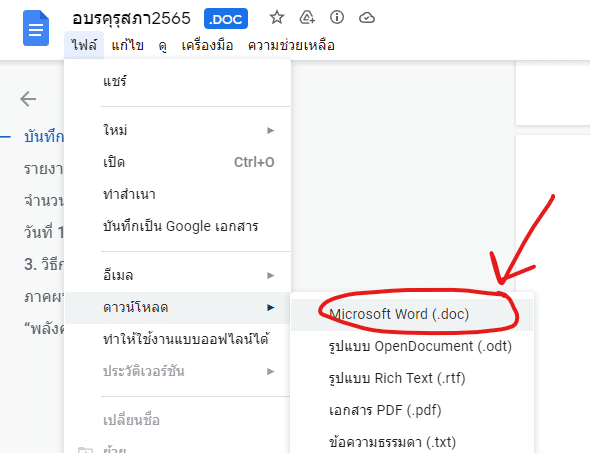Expand the ใหม่ submenu

[177, 130]
